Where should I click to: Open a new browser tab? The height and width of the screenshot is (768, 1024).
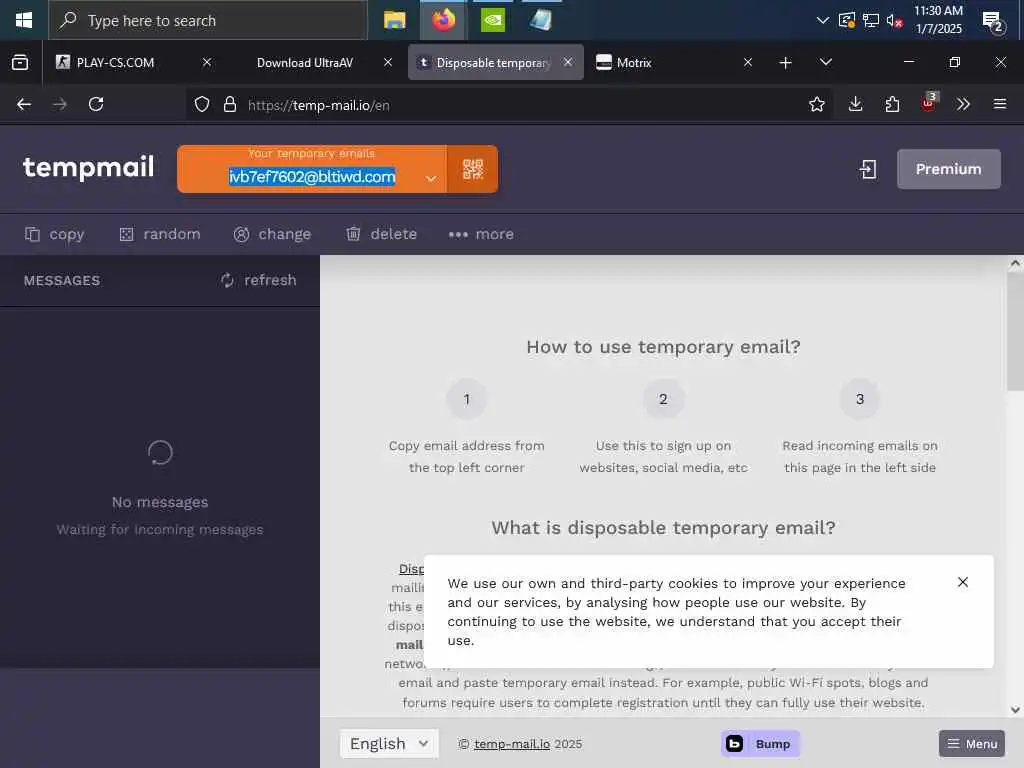[x=786, y=63]
